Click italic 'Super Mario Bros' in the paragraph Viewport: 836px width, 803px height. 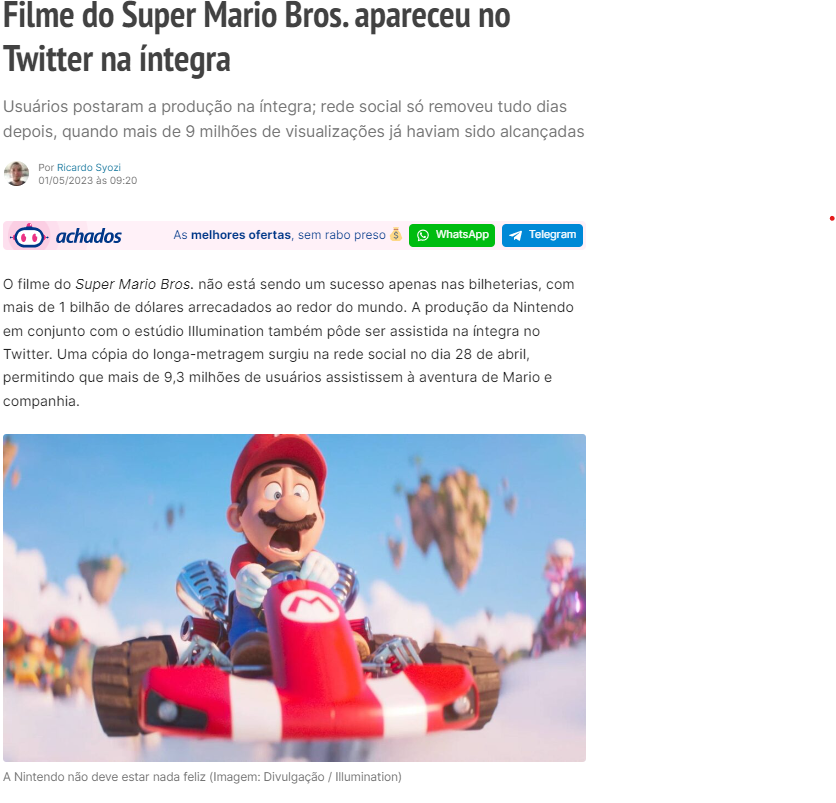point(133,284)
